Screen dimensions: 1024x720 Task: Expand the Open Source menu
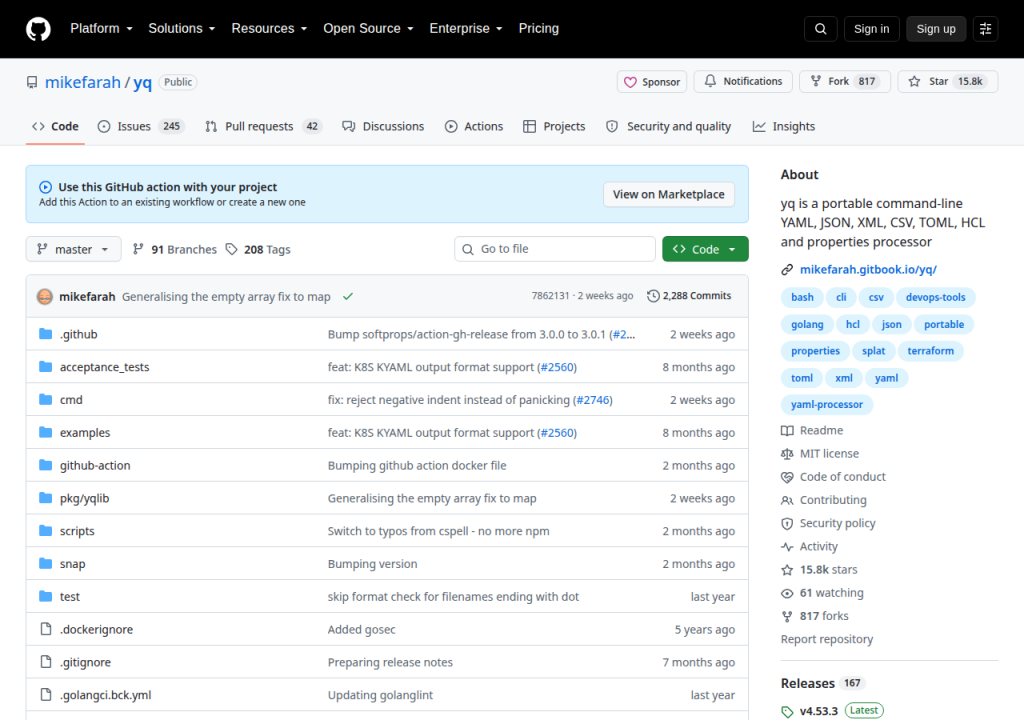tap(368, 29)
